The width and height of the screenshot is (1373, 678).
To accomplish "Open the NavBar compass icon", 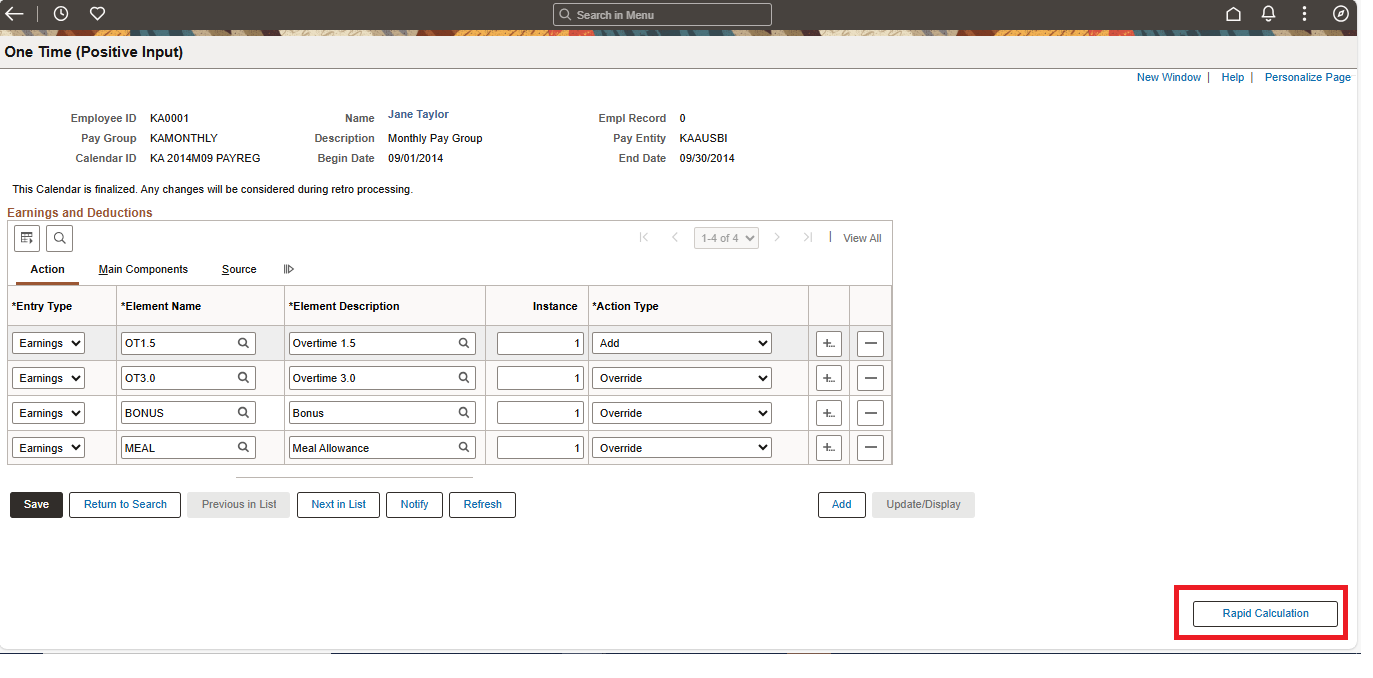I will point(1340,13).
